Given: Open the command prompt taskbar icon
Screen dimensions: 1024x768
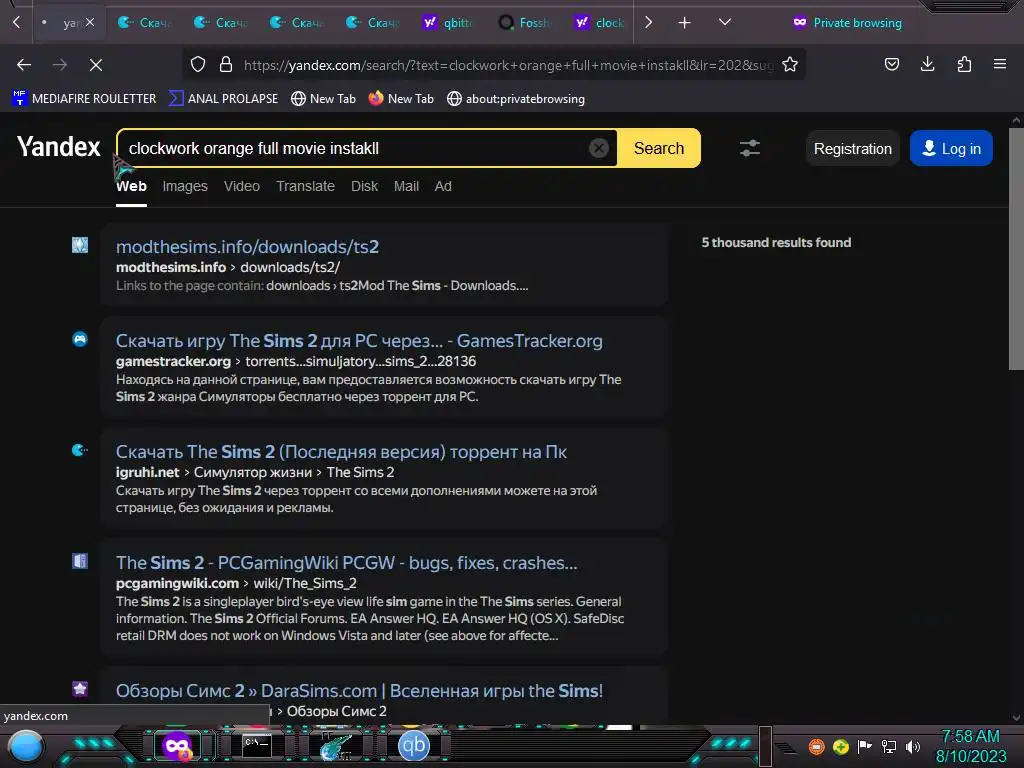Looking at the screenshot, I should point(257,746).
